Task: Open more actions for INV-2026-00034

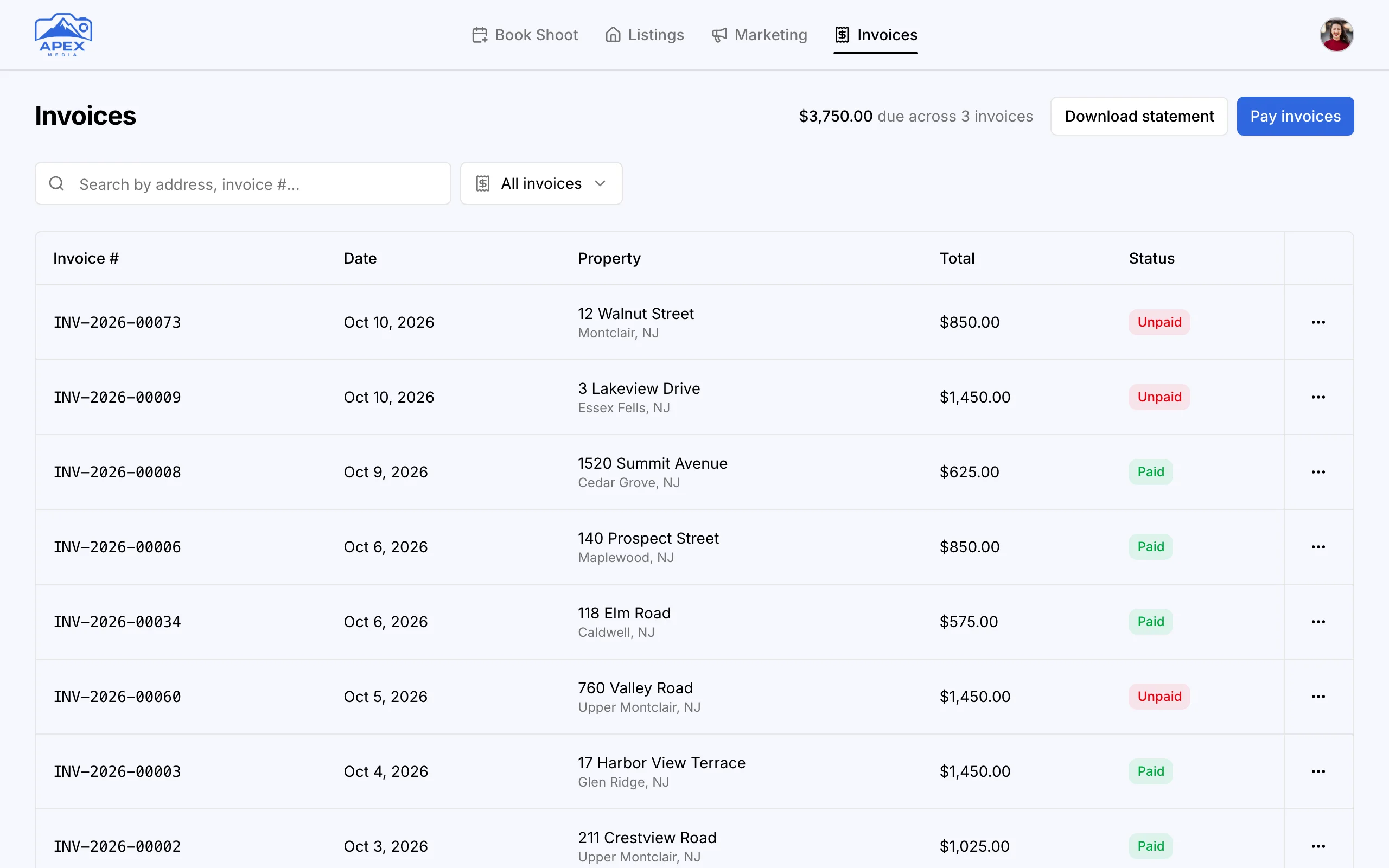Action: (x=1318, y=622)
